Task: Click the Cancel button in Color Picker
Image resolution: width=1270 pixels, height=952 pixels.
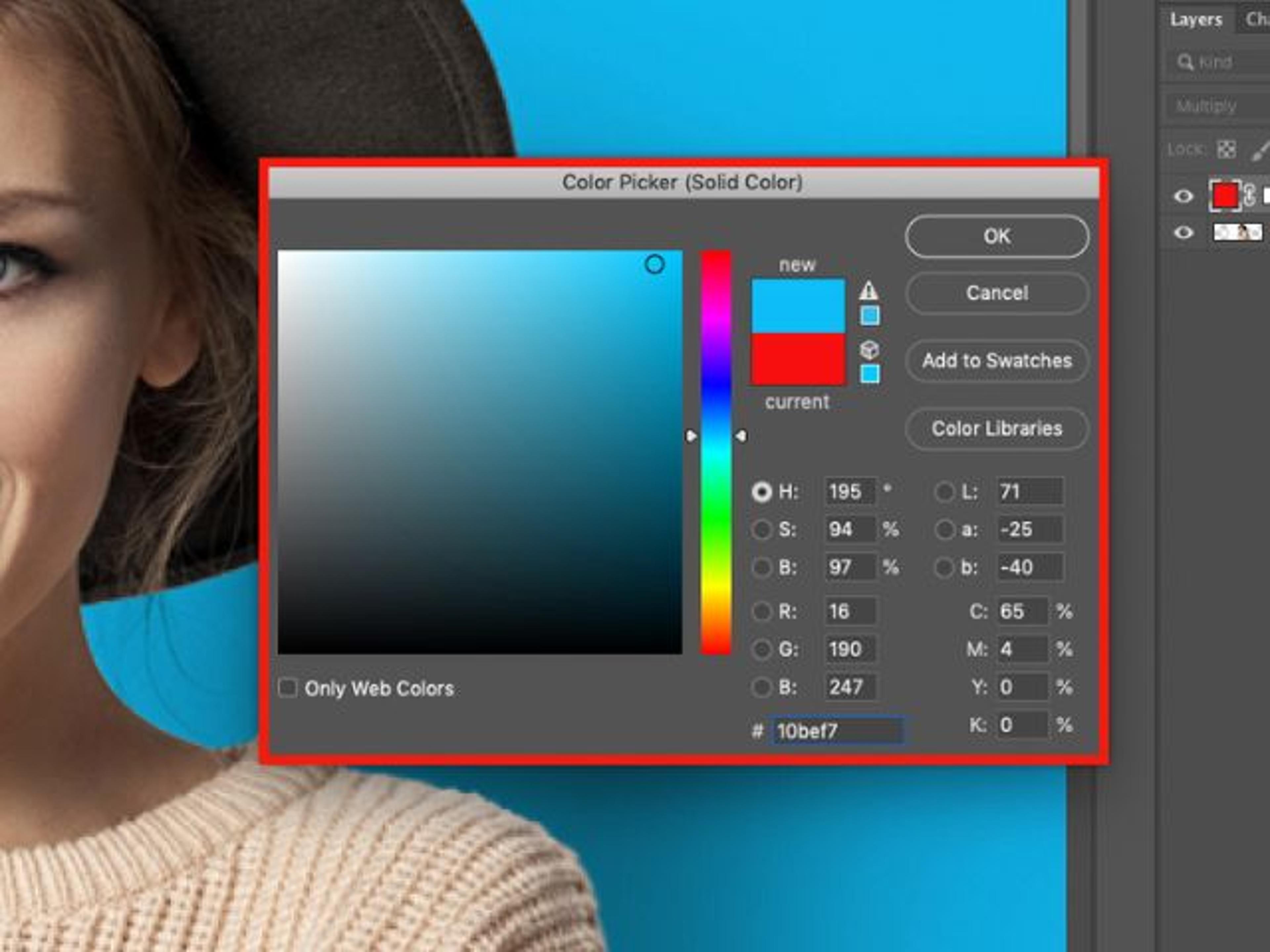Action: [997, 293]
